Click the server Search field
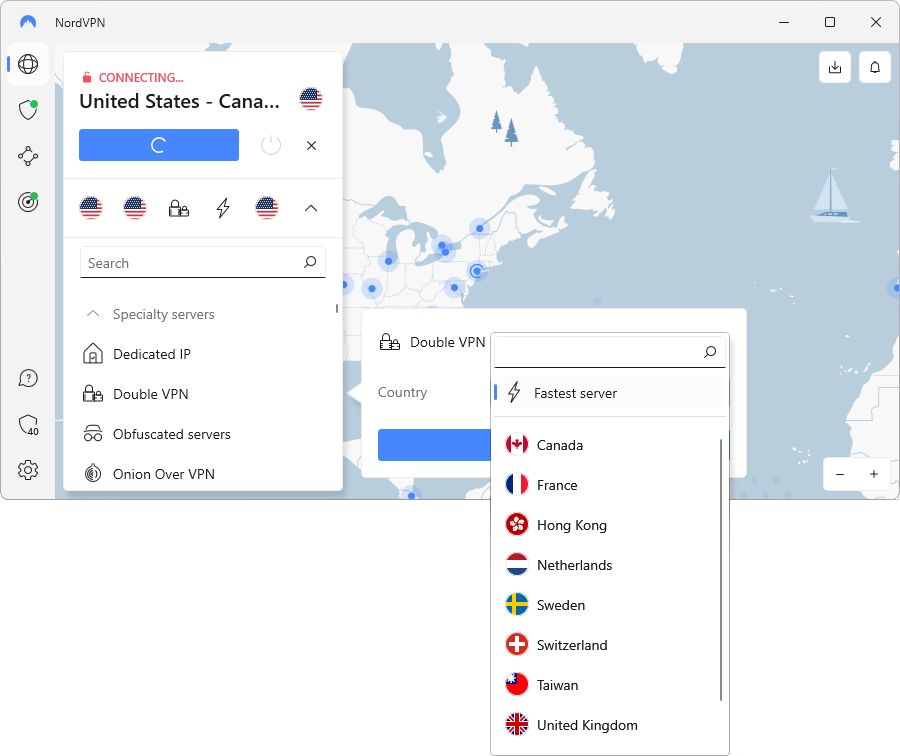 tap(203, 263)
